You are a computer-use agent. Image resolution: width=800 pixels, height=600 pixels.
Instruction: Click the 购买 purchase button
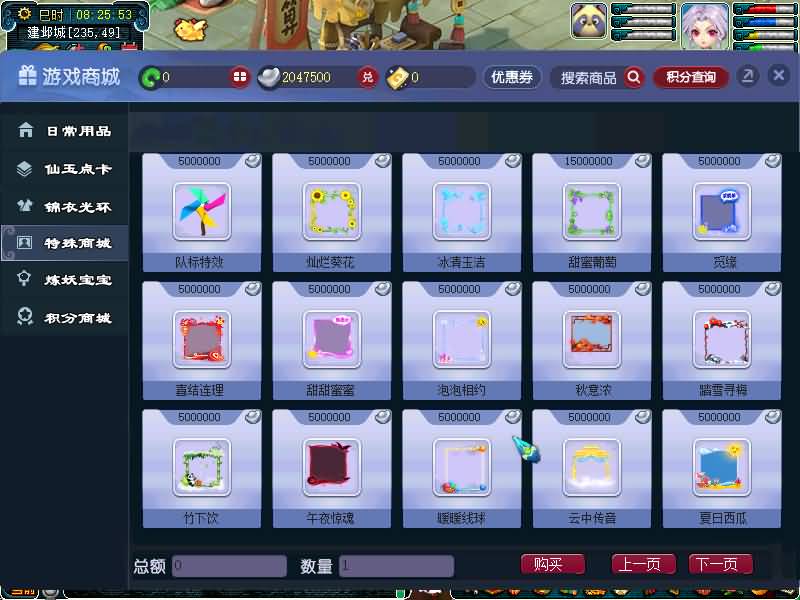click(x=552, y=564)
